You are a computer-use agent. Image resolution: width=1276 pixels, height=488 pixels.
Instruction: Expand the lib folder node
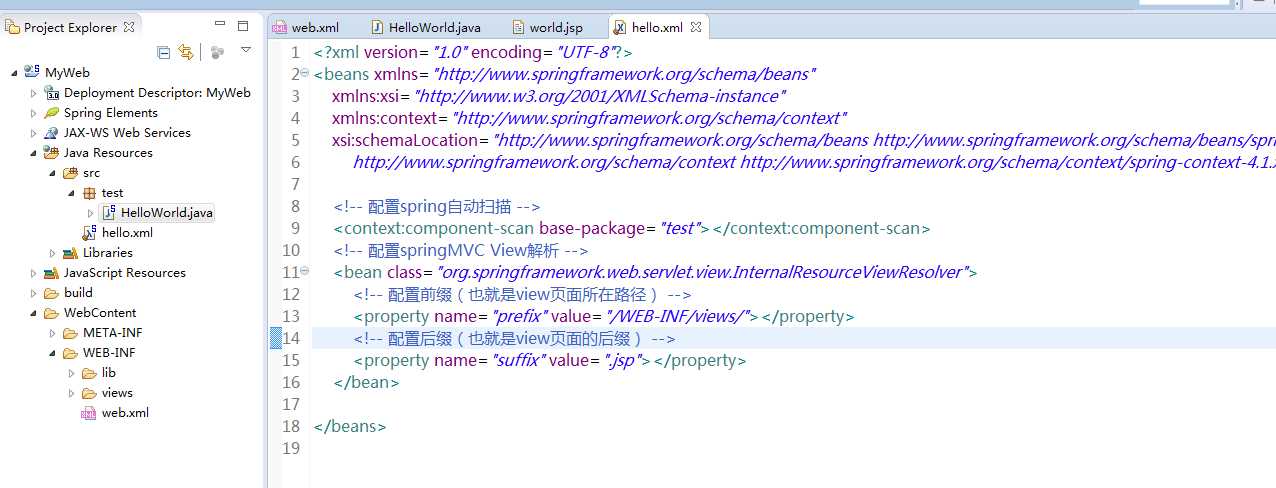click(71, 372)
